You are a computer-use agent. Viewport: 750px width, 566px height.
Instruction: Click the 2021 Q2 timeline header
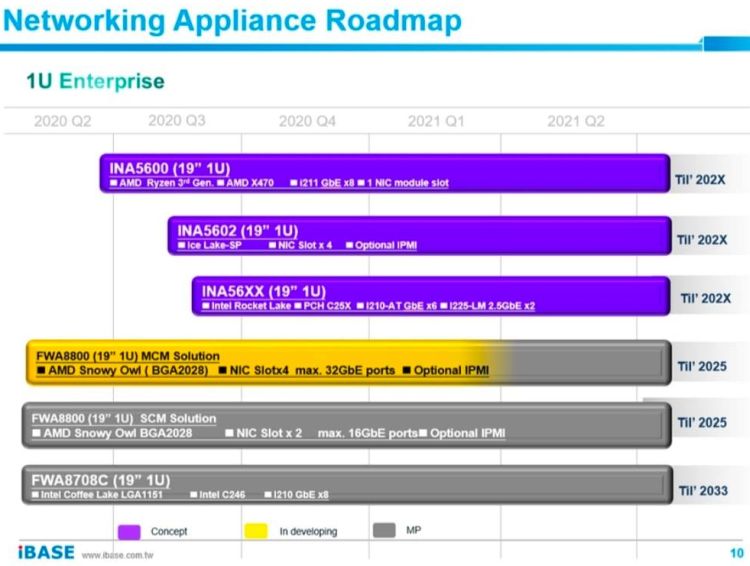[576, 121]
